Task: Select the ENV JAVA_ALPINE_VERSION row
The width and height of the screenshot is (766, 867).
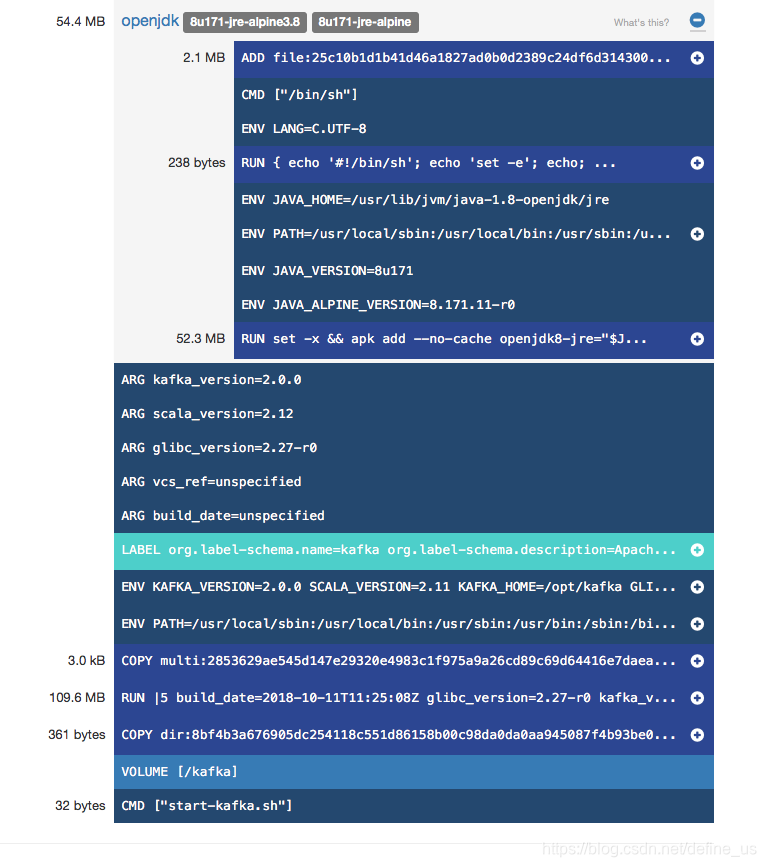Action: point(473,305)
